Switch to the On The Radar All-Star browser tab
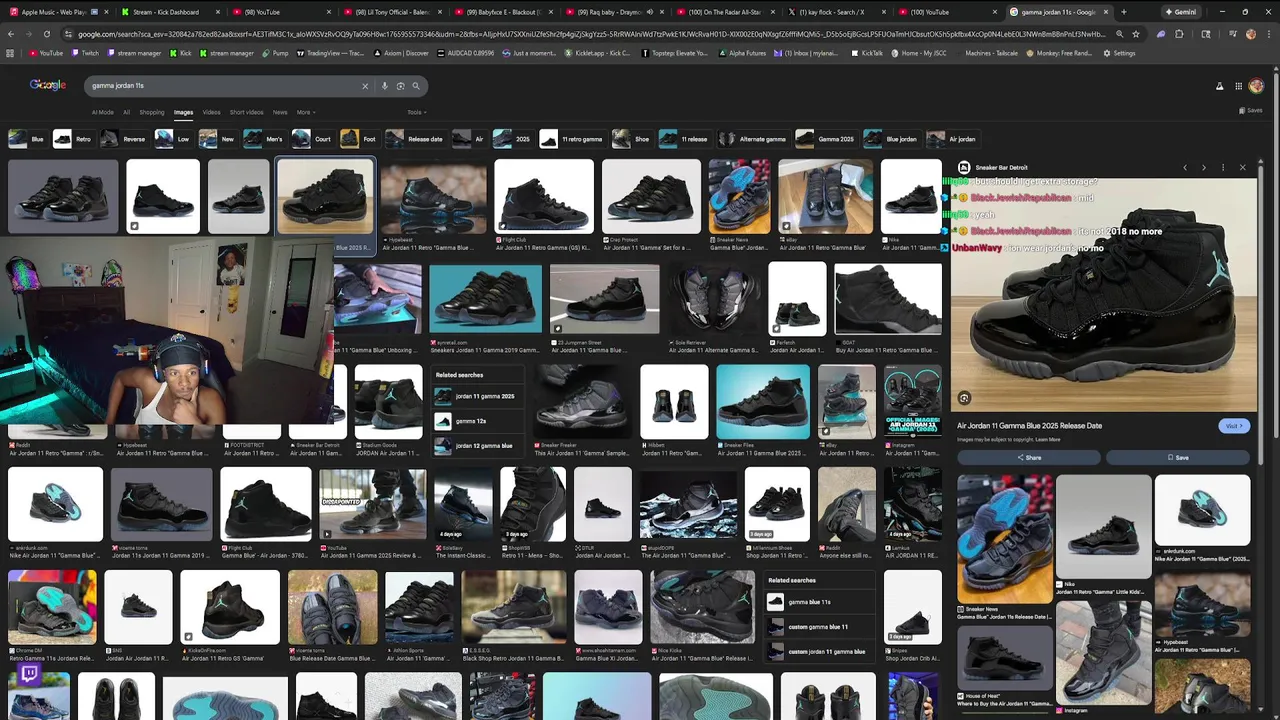The image size is (1280, 720). (725, 12)
